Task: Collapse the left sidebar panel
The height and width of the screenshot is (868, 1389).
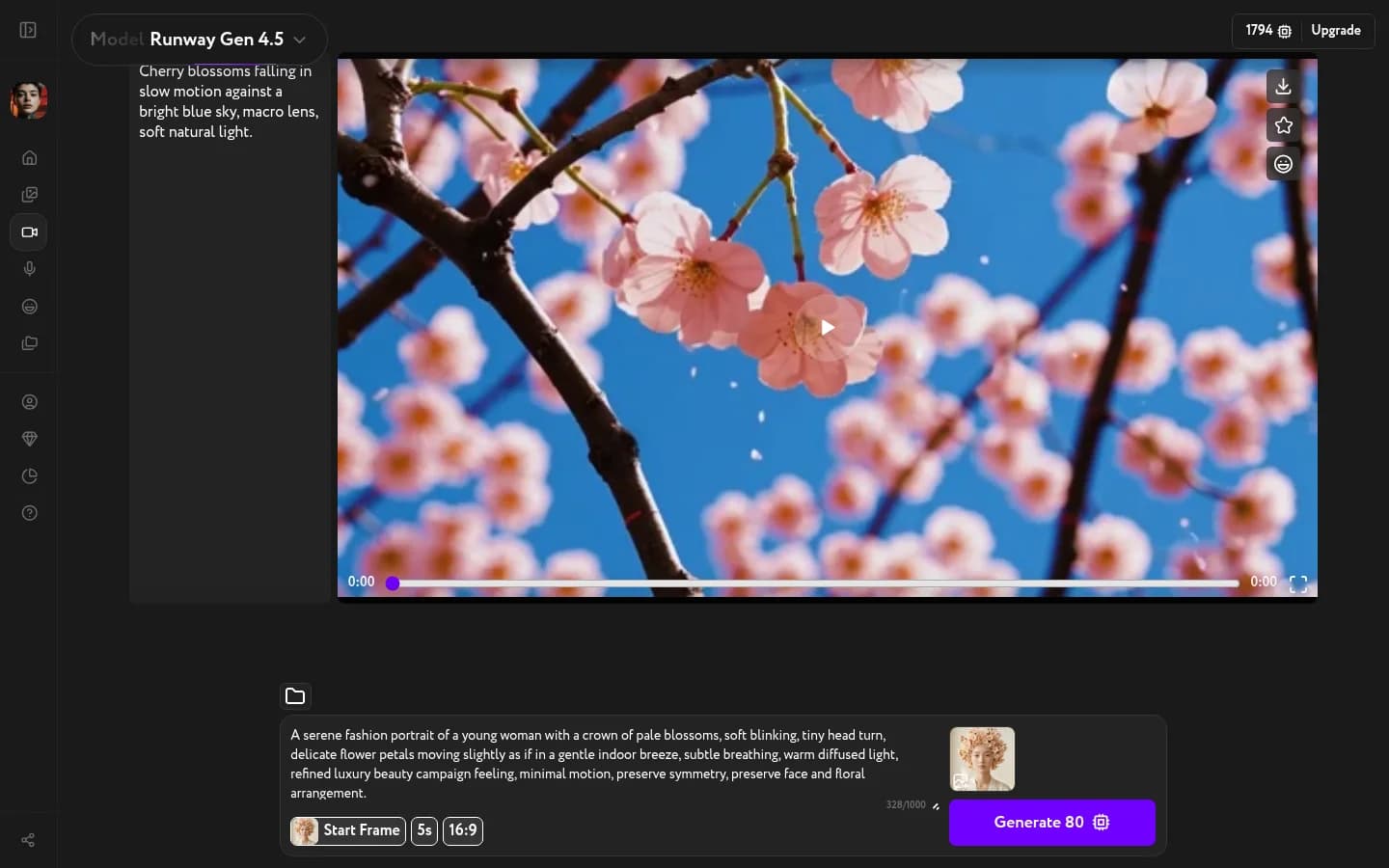Action: pos(27,30)
